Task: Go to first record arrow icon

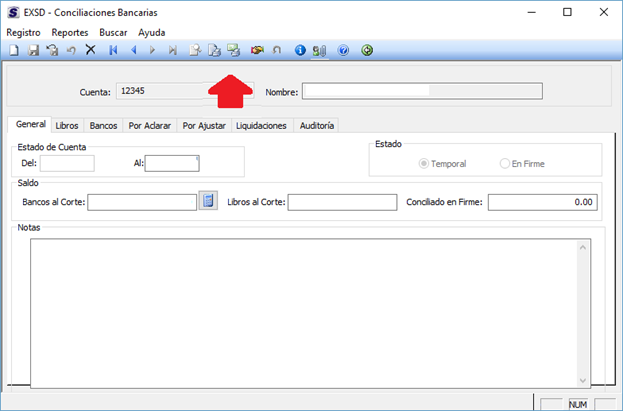Action: (114, 50)
